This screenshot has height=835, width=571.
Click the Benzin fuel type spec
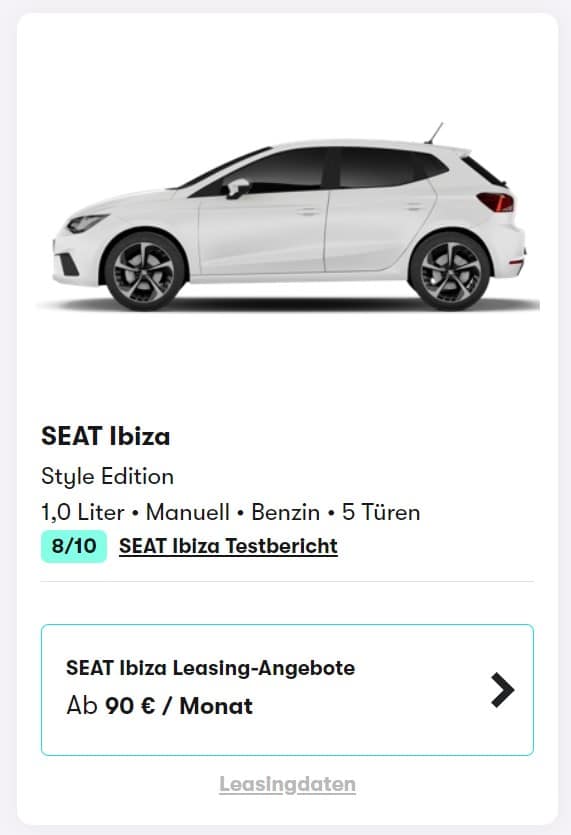click(x=286, y=512)
